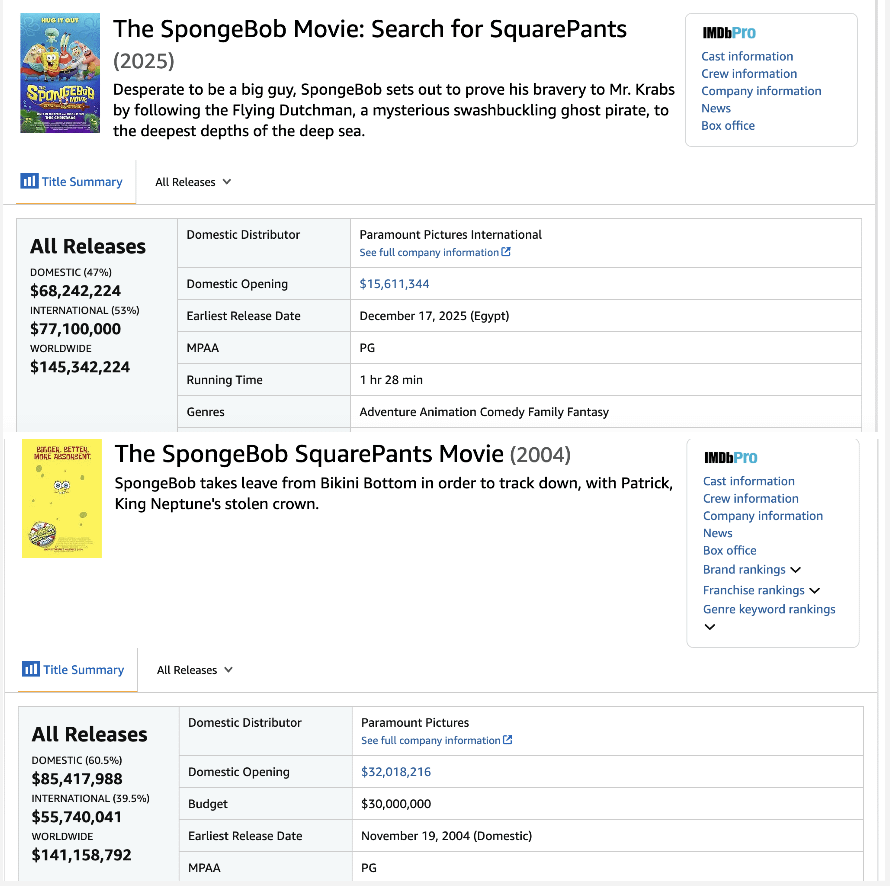Open the All Releases dropdown for the 2004 movie
The height and width of the screenshot is (886, 890).
tap(195, 670)
